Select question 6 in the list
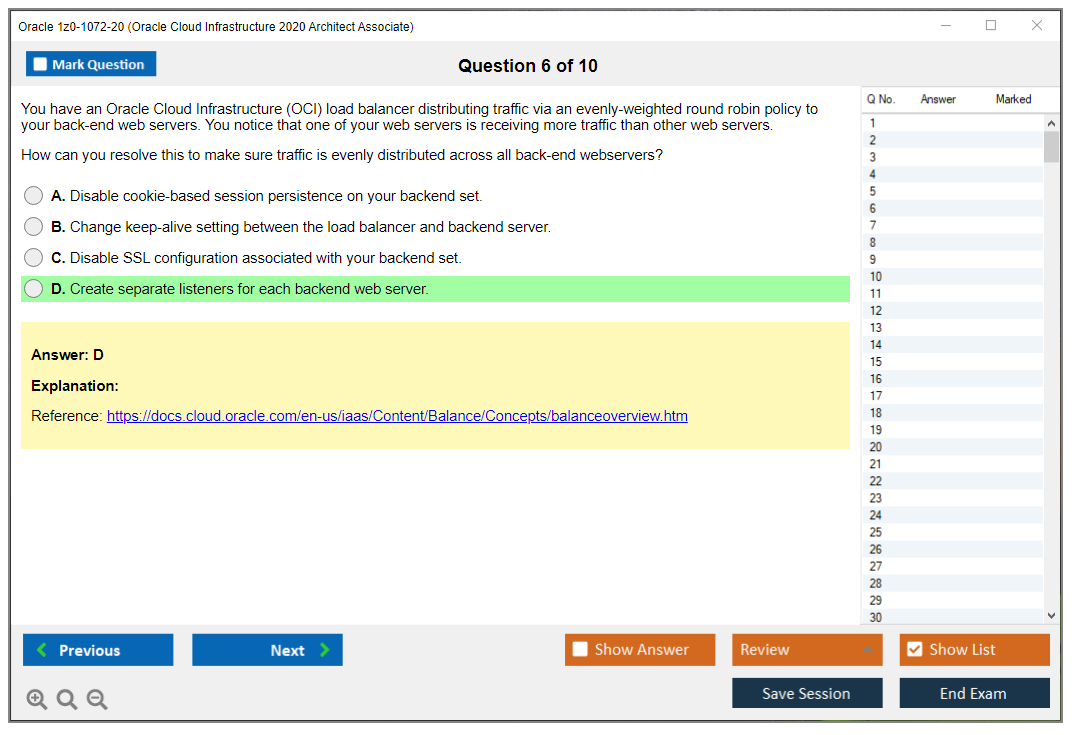This screenshot has height=735, width=1075. [952, 208]
